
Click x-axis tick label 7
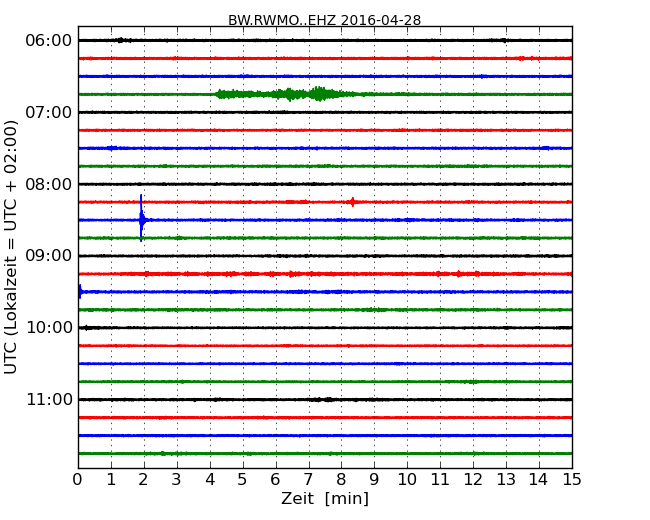tap(308, 479)
